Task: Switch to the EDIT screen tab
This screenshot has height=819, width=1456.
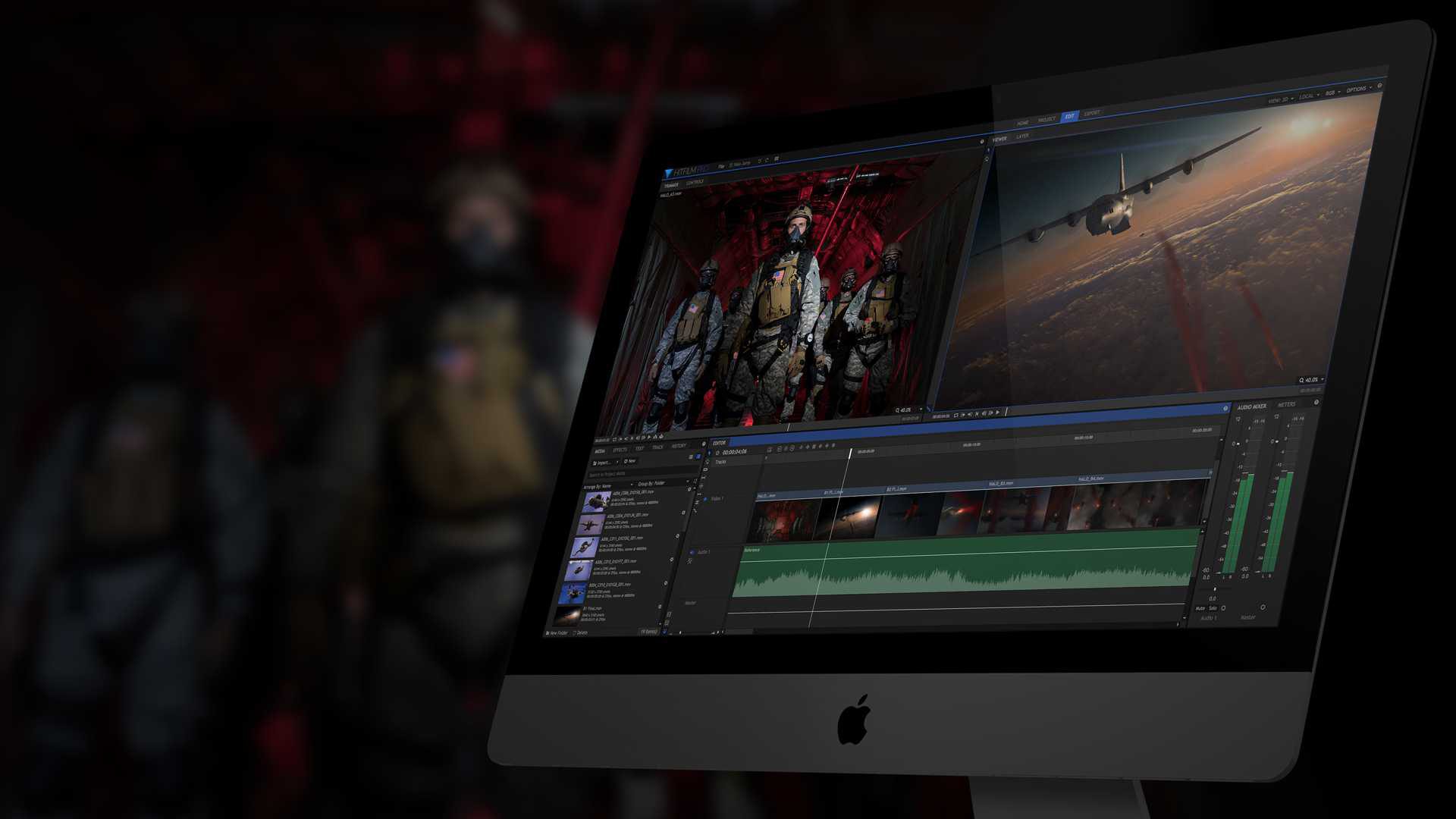Action: [1069, 117]
